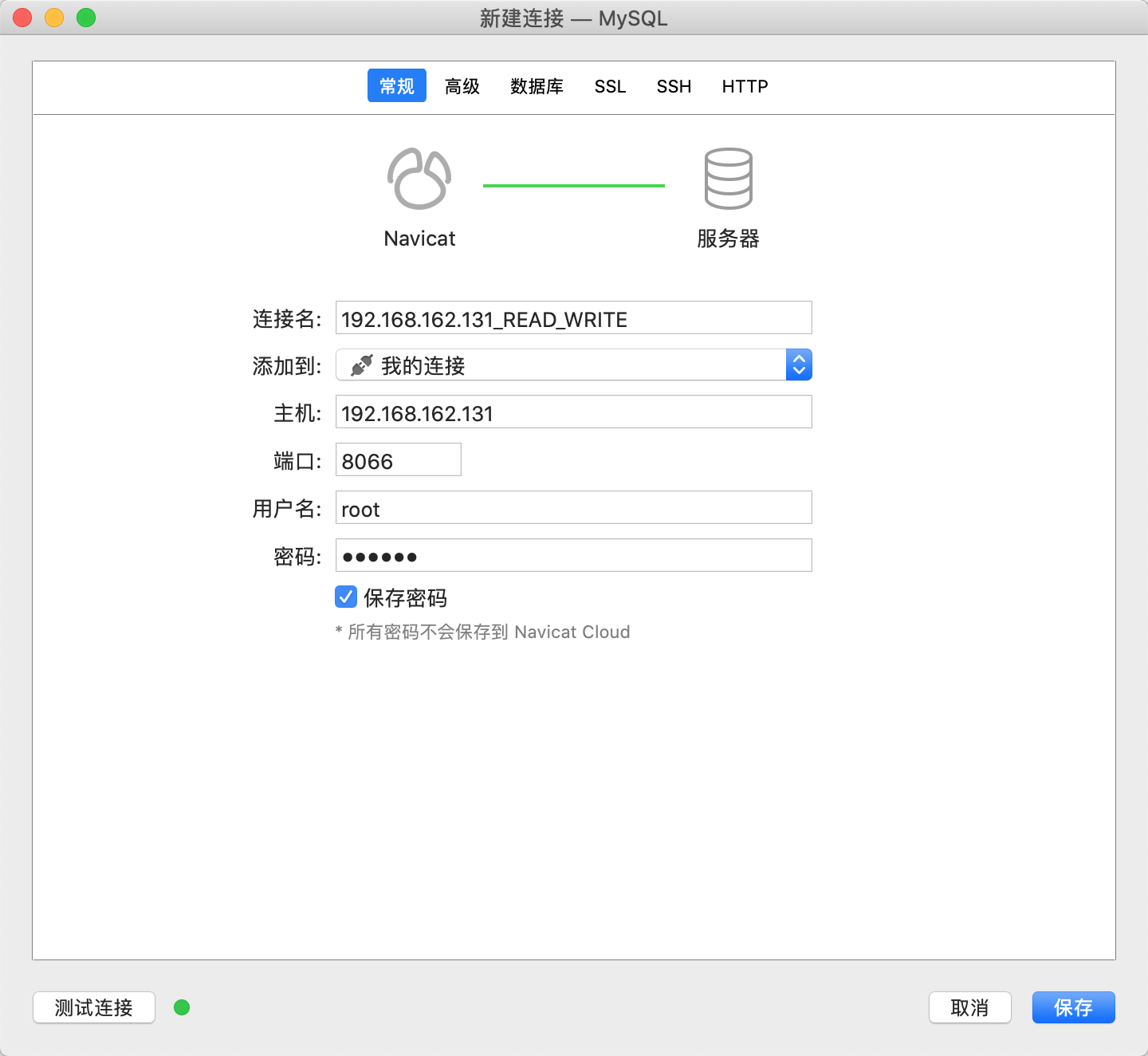The image size is (1148, 1056).
Task: Save the connection with 保存
Action: (x=1074, y=1007)
